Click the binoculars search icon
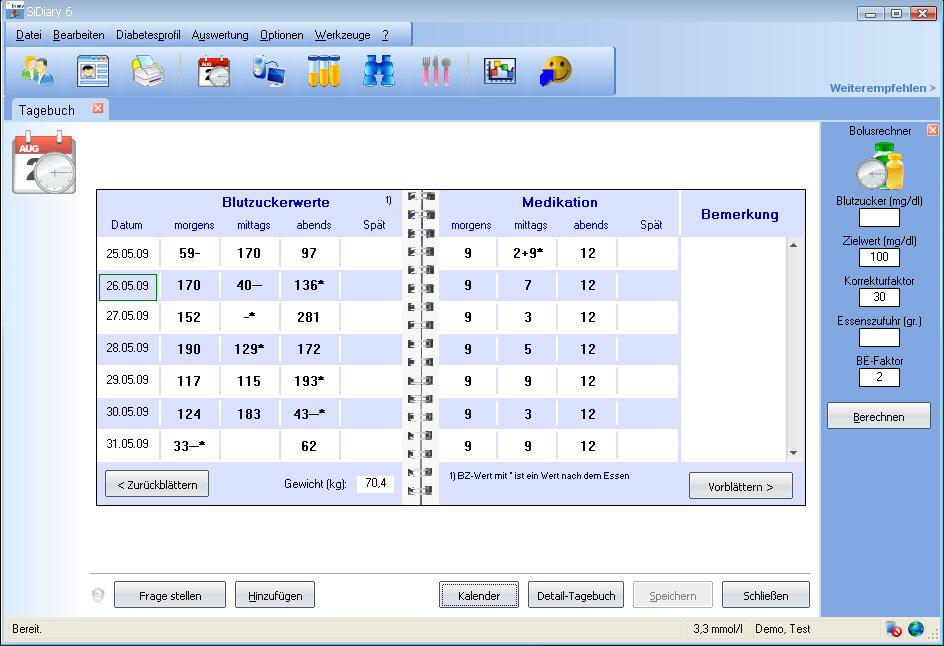Viewport: 944px width, 646px height. (x=379, y=71)
